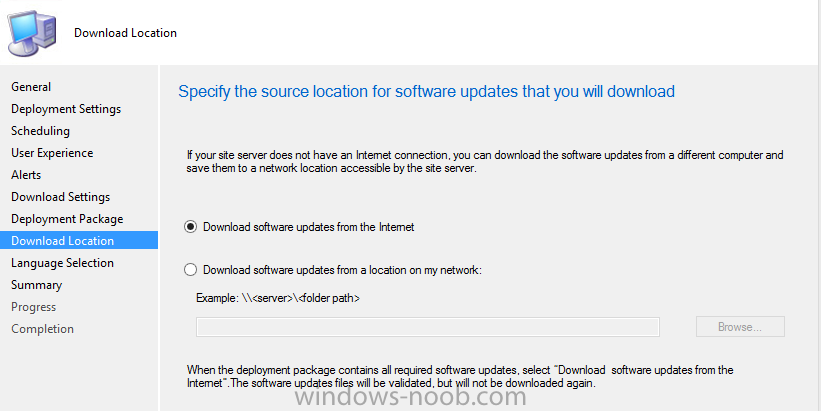Click the Download Location header title
The width and height of the screenshot is (821, 411).
click(x=125, y=32)
